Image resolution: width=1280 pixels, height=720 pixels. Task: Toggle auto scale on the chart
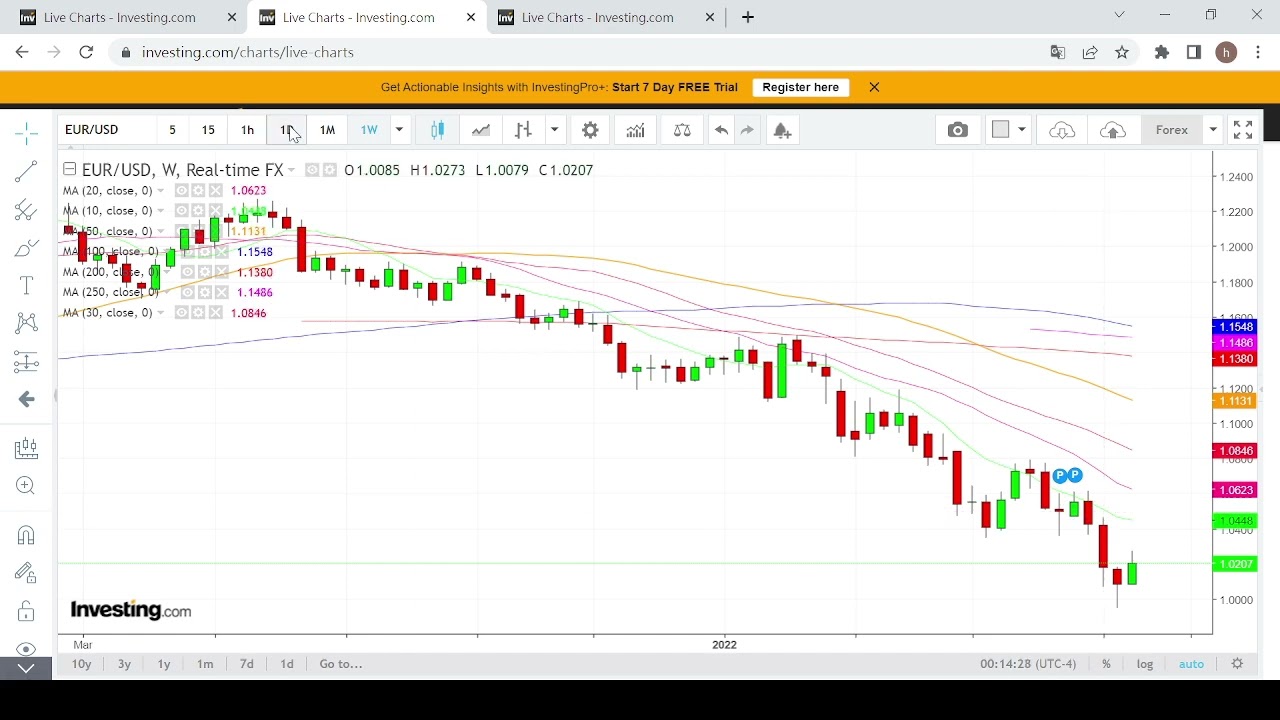[x=1191, y=664]
